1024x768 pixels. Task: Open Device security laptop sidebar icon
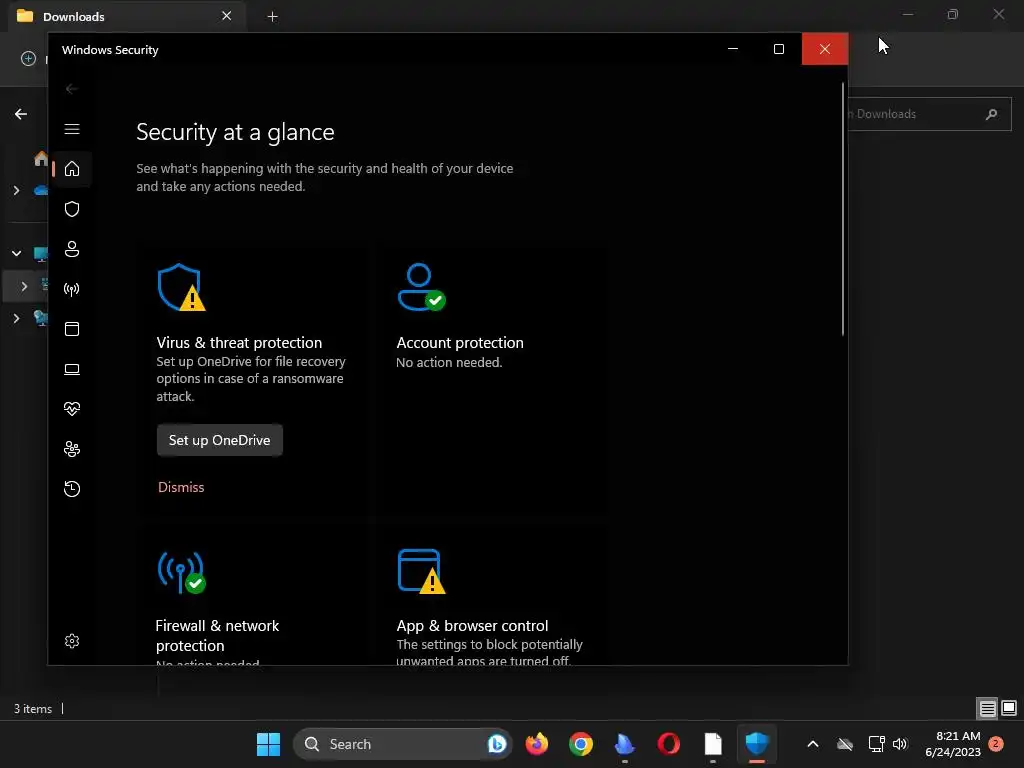pos(72,369)
